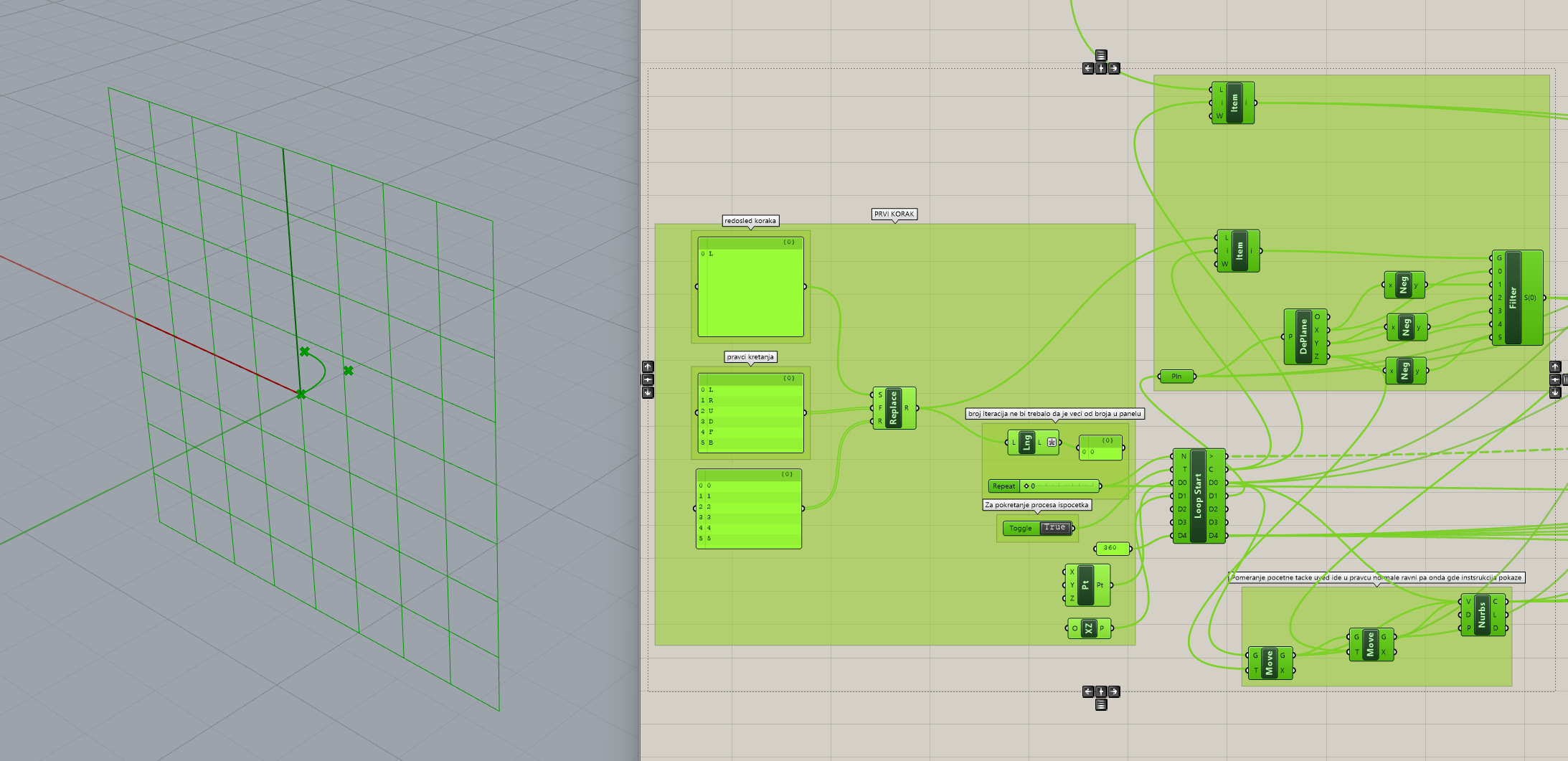Click the Pt construct point component

[x=1085, y=585]
